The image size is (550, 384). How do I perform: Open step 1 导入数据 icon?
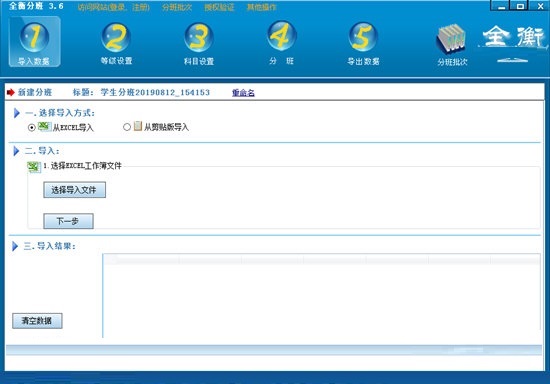click(34, 42)
